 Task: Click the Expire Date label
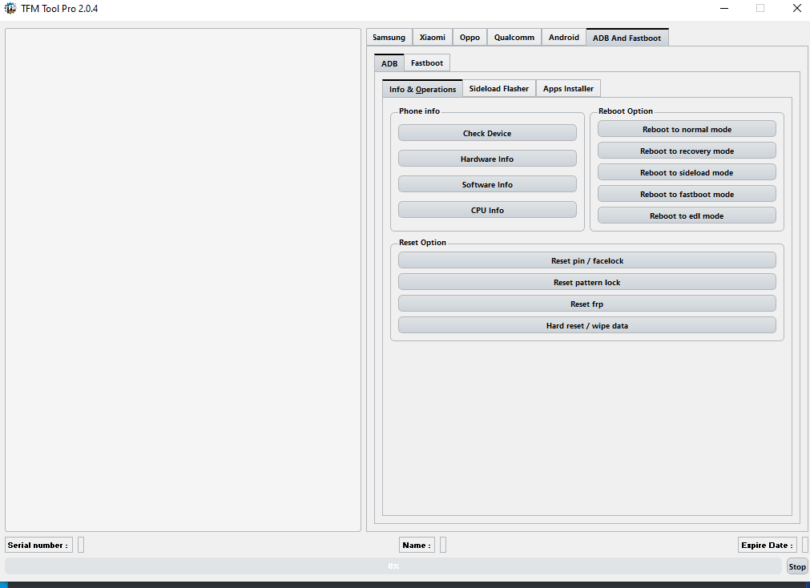767,545
